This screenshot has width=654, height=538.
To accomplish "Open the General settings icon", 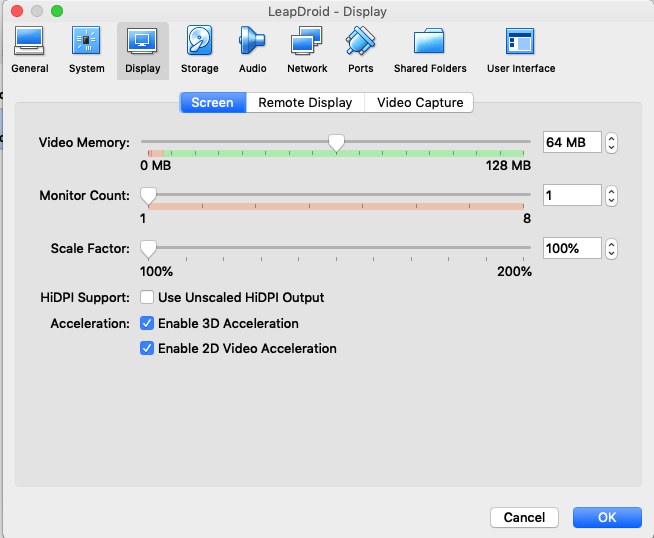I will (29, 49).
